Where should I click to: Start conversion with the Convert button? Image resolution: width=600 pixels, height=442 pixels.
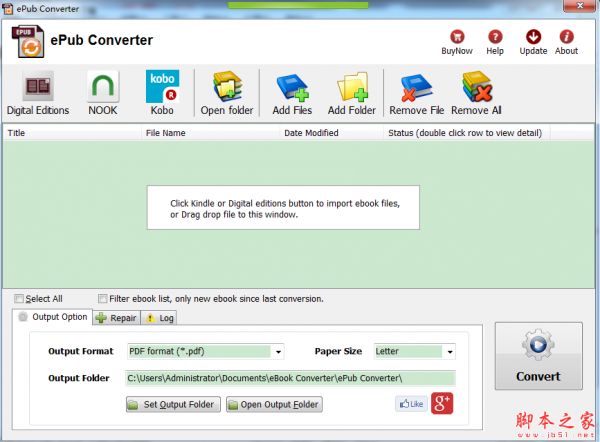pos(539,356)
